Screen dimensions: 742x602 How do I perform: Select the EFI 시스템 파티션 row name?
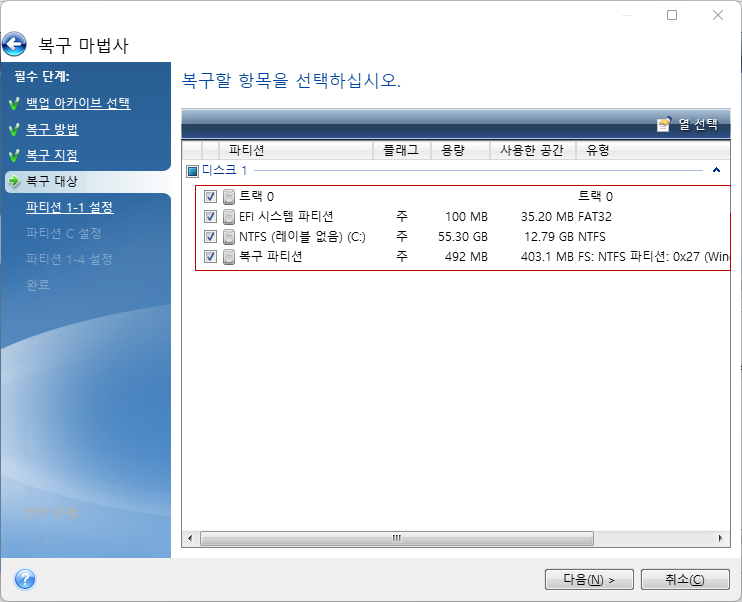coord(286,217)
